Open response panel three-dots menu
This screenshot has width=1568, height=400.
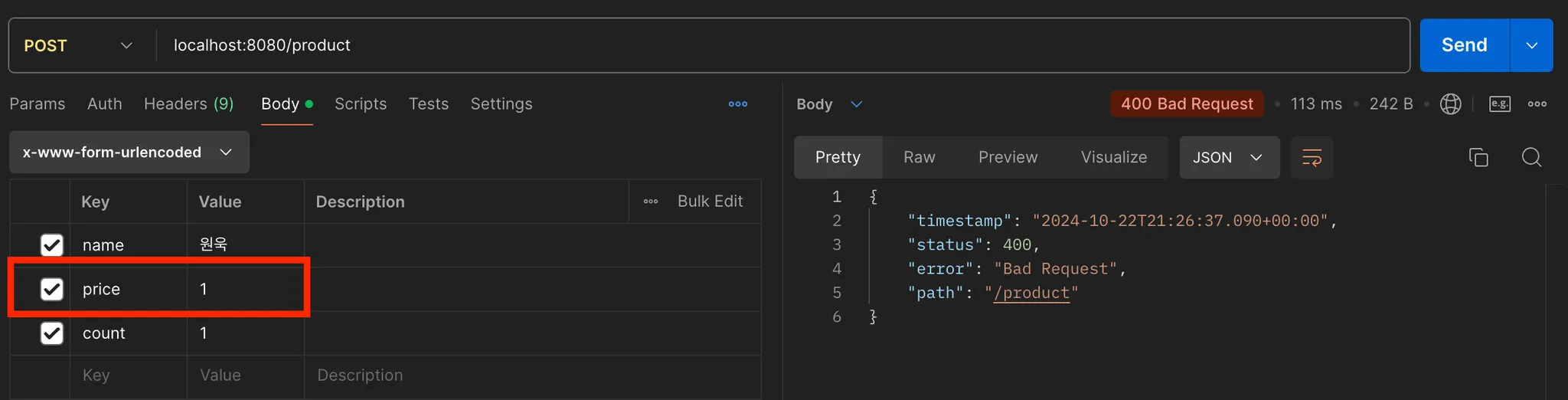1537,104
